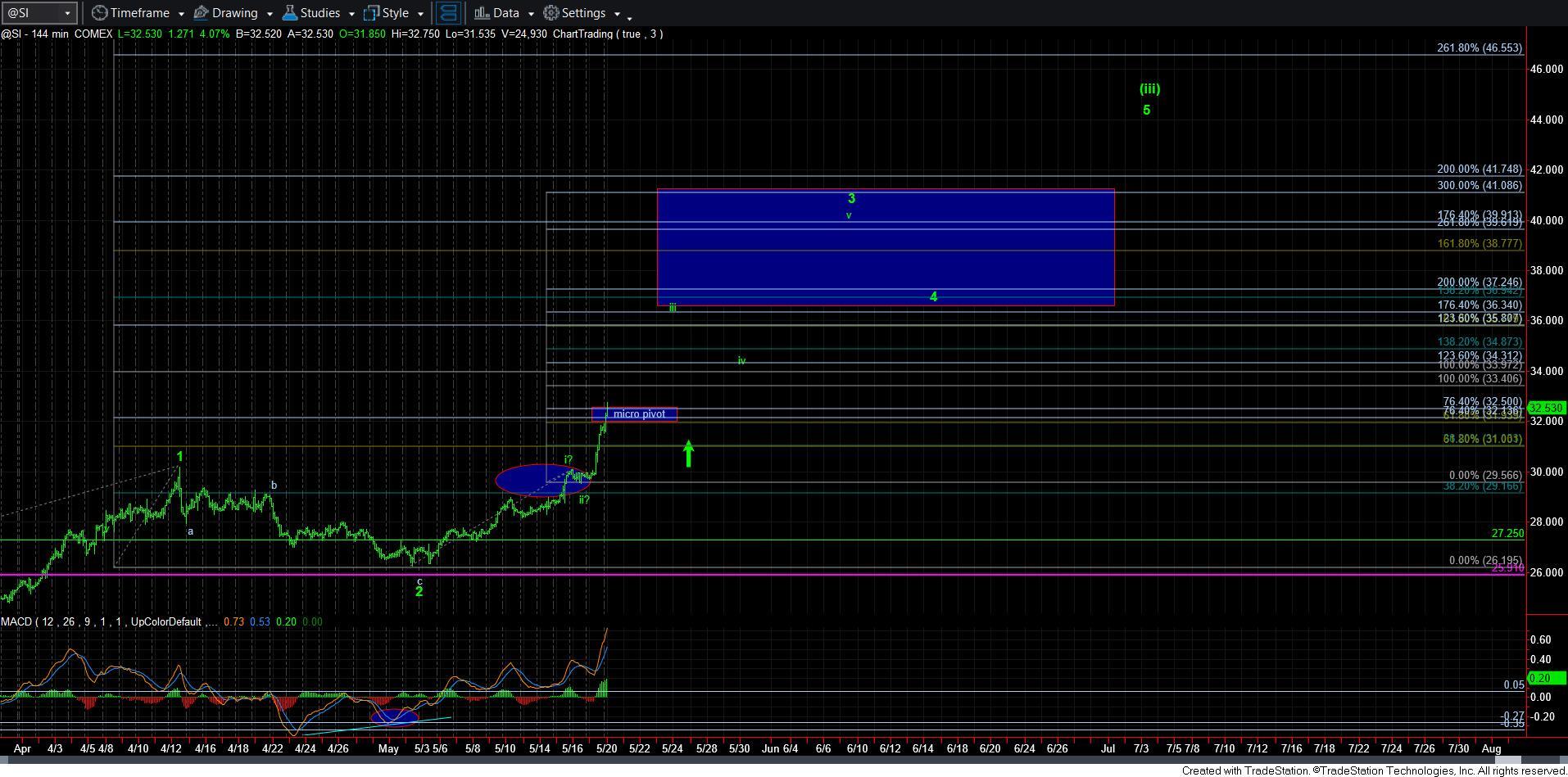Select the large blue target rectangle
The height and width of the screenshot is (777, 1568).
(885, 247)
